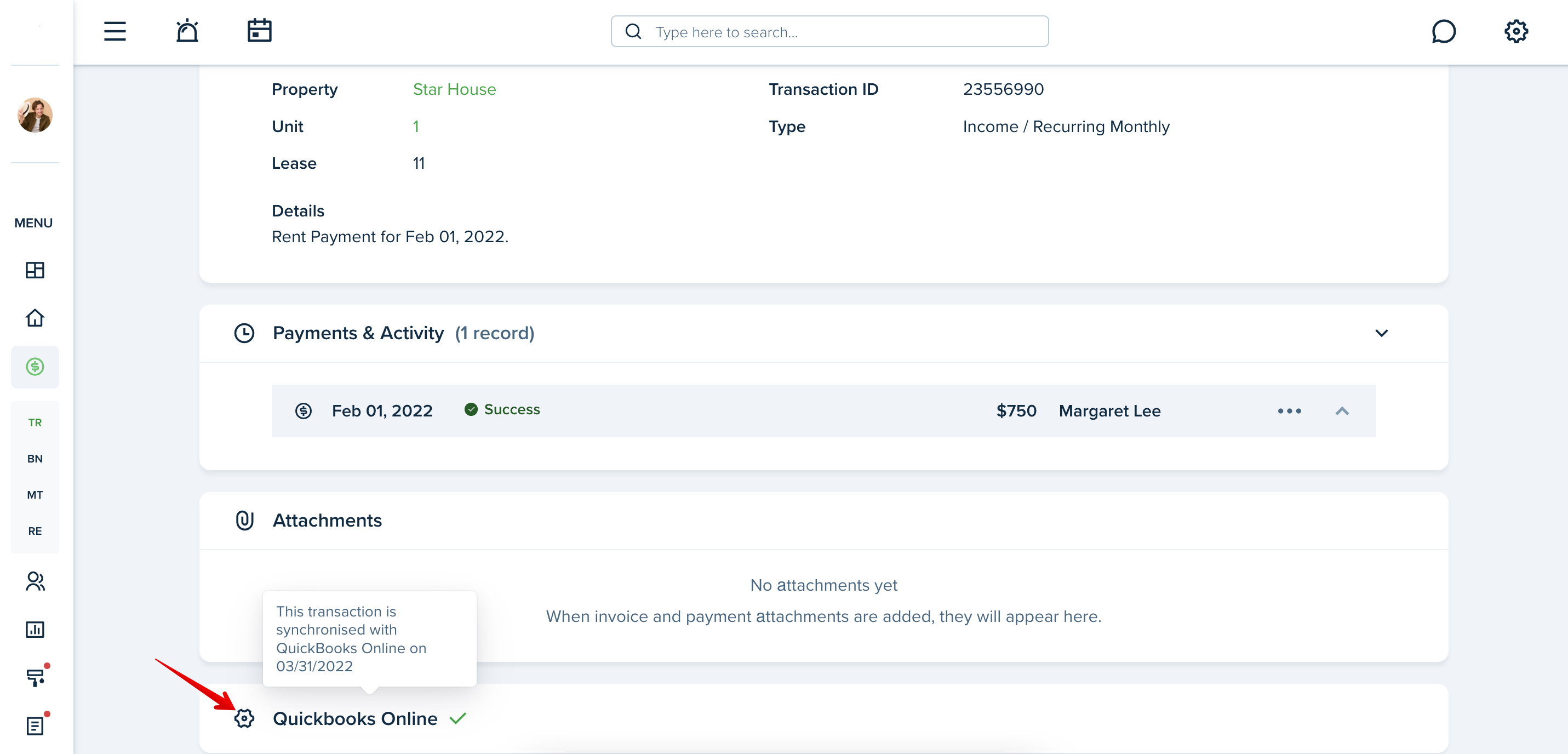Click the Attachments paperclip icon
The image size is (1568, 754).
point(244,521)
